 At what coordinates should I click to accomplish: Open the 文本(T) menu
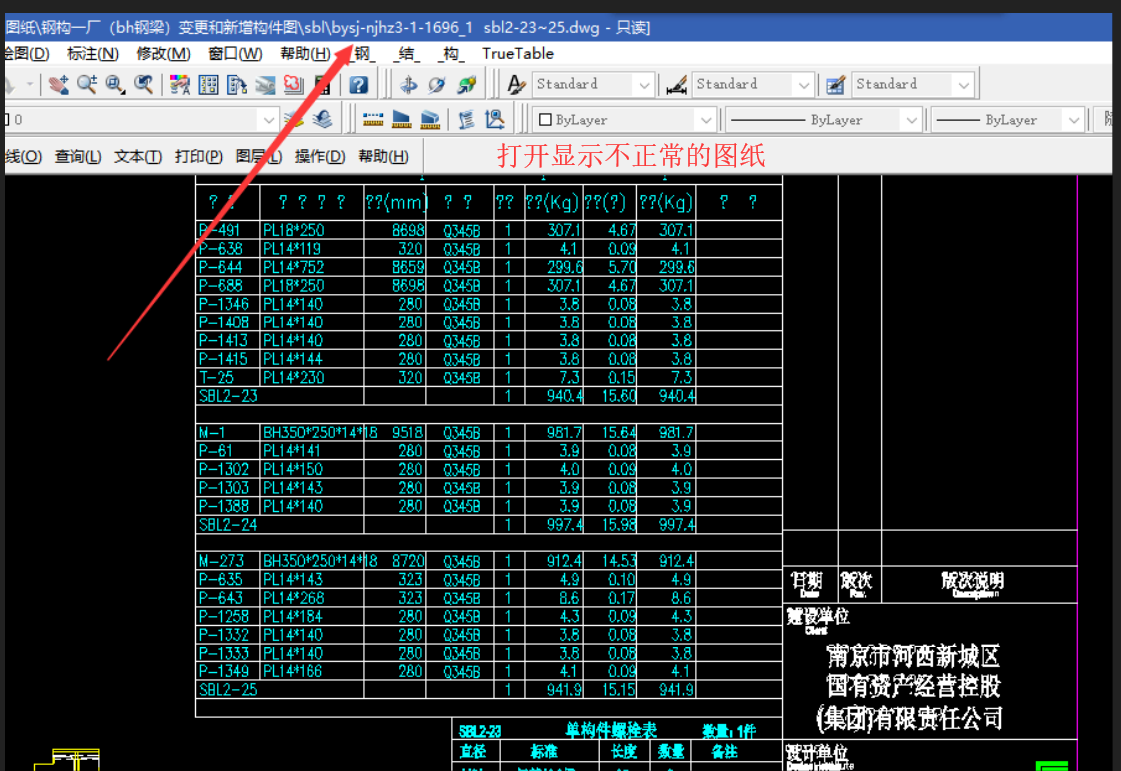pyautogui.click(x=138, y=156)
